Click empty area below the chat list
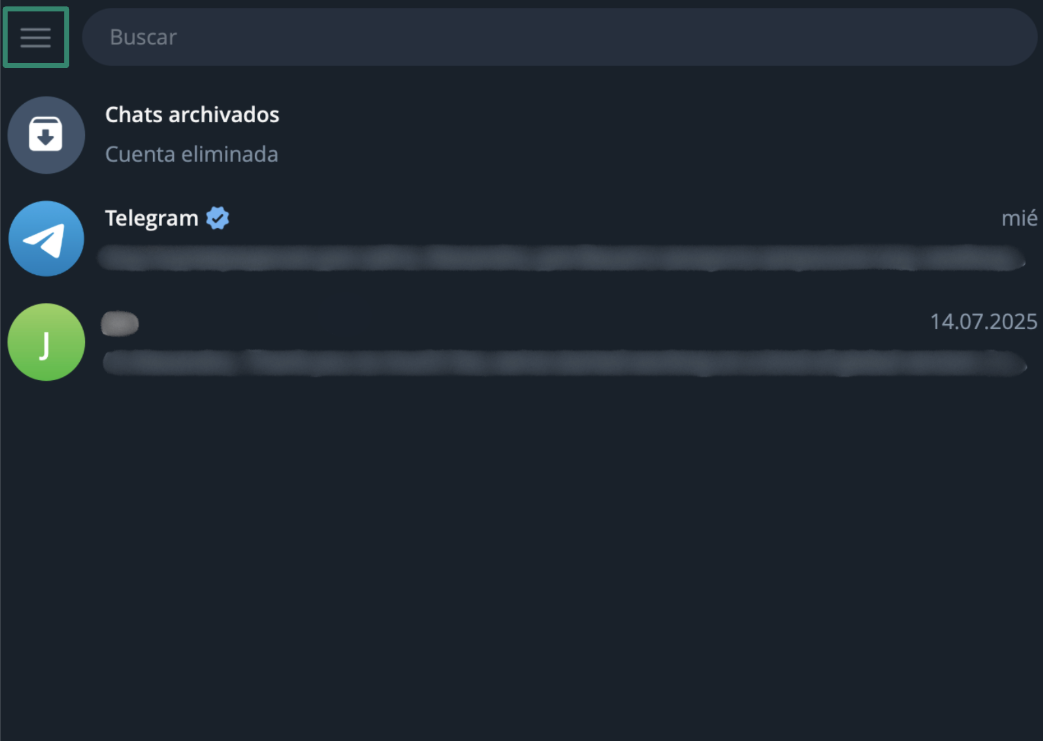The height and width of the screenshot is (741, 1043). tap(520, 560)
